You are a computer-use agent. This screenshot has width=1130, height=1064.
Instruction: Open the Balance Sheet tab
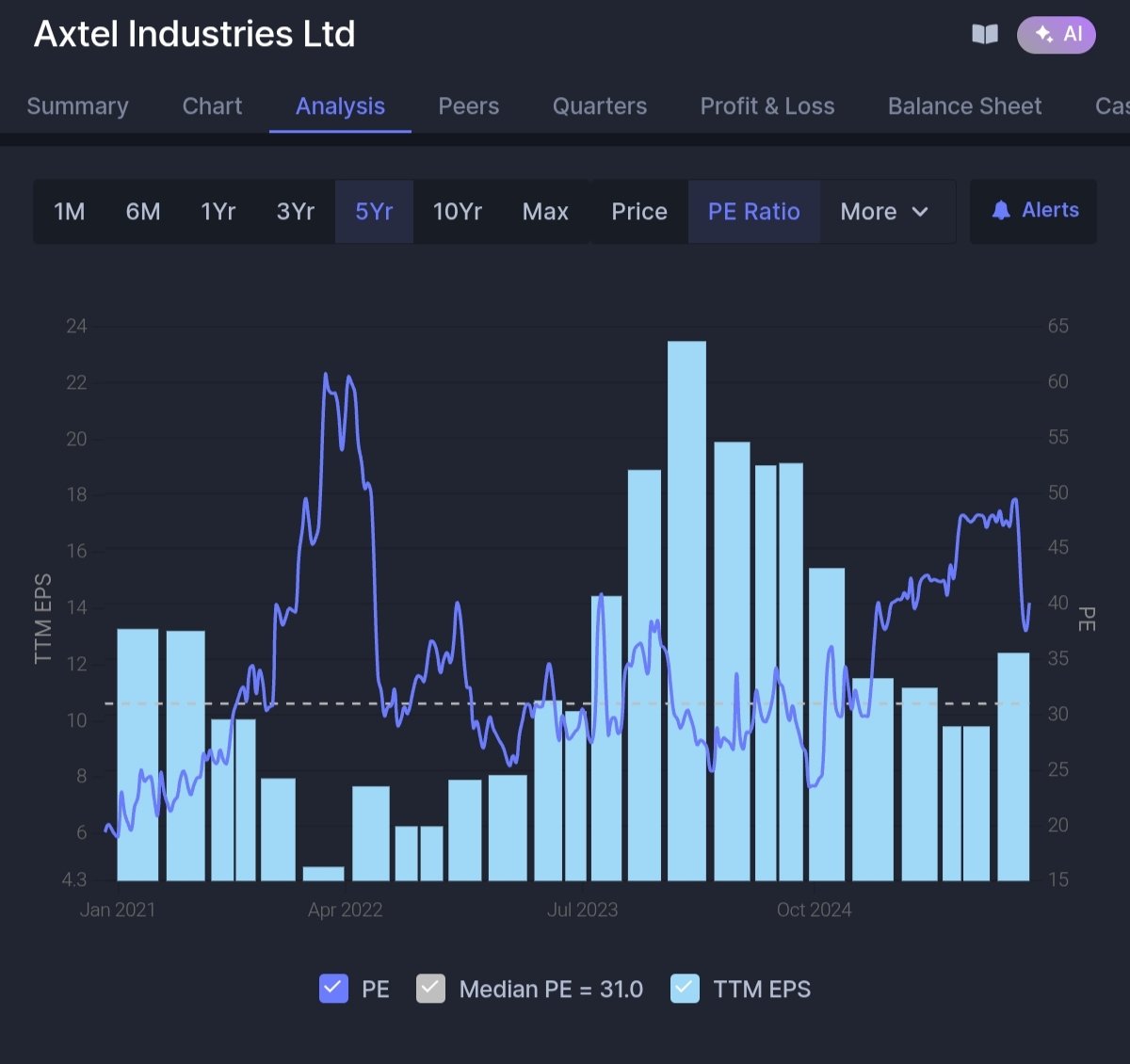pos(964,106)
